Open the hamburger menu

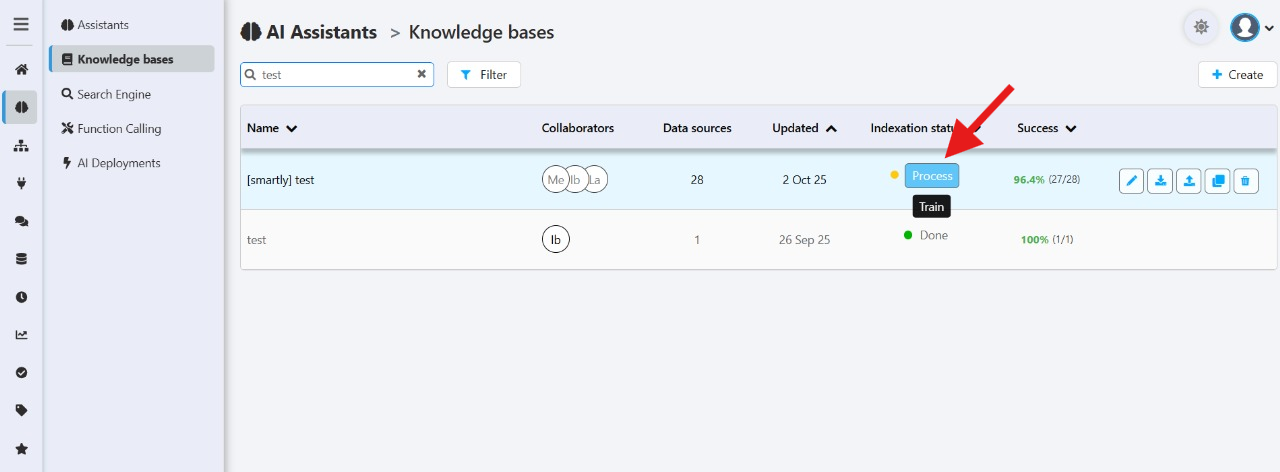click(x=21, y=24)
